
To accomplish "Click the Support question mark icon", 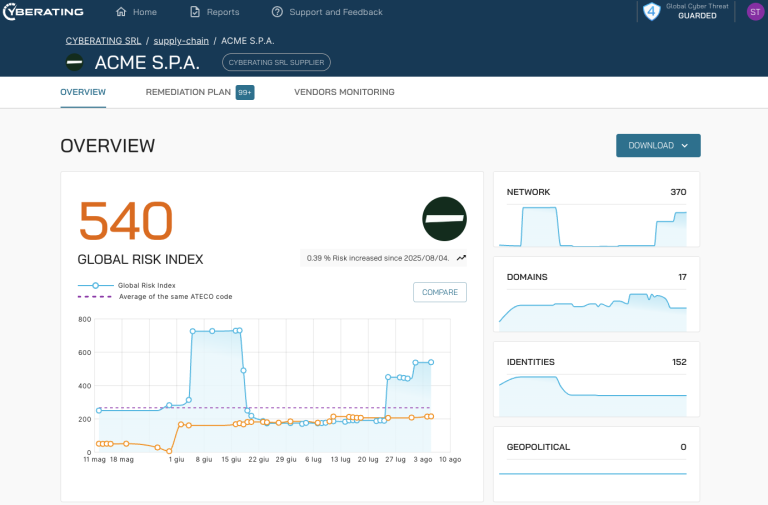I will pos(277,12).
